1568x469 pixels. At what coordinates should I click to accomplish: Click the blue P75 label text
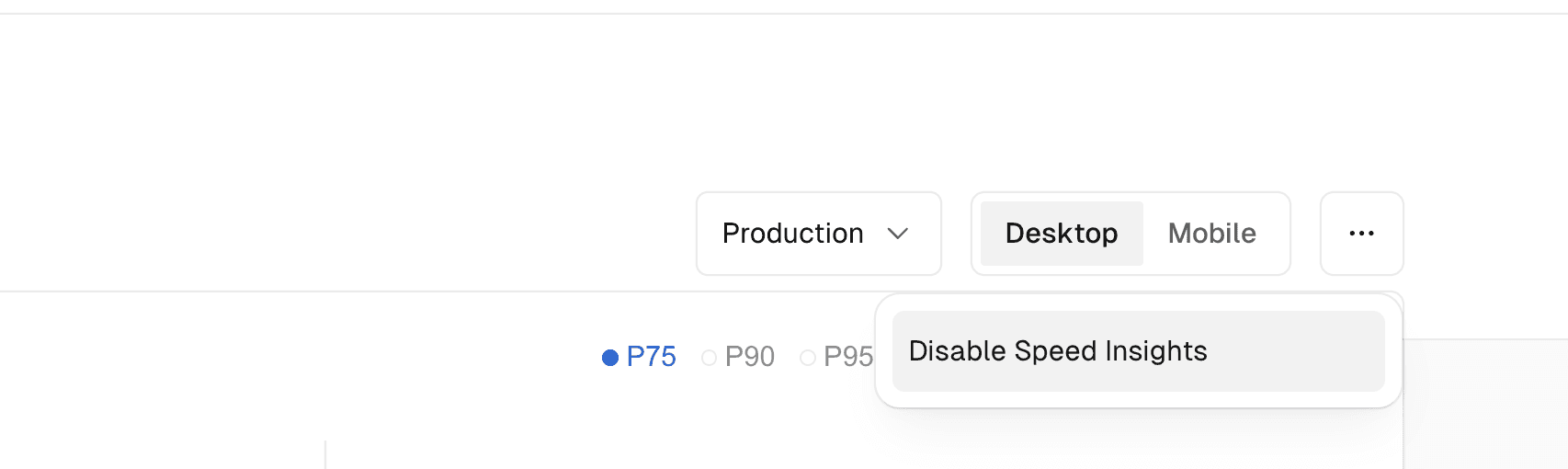(651, 357)
